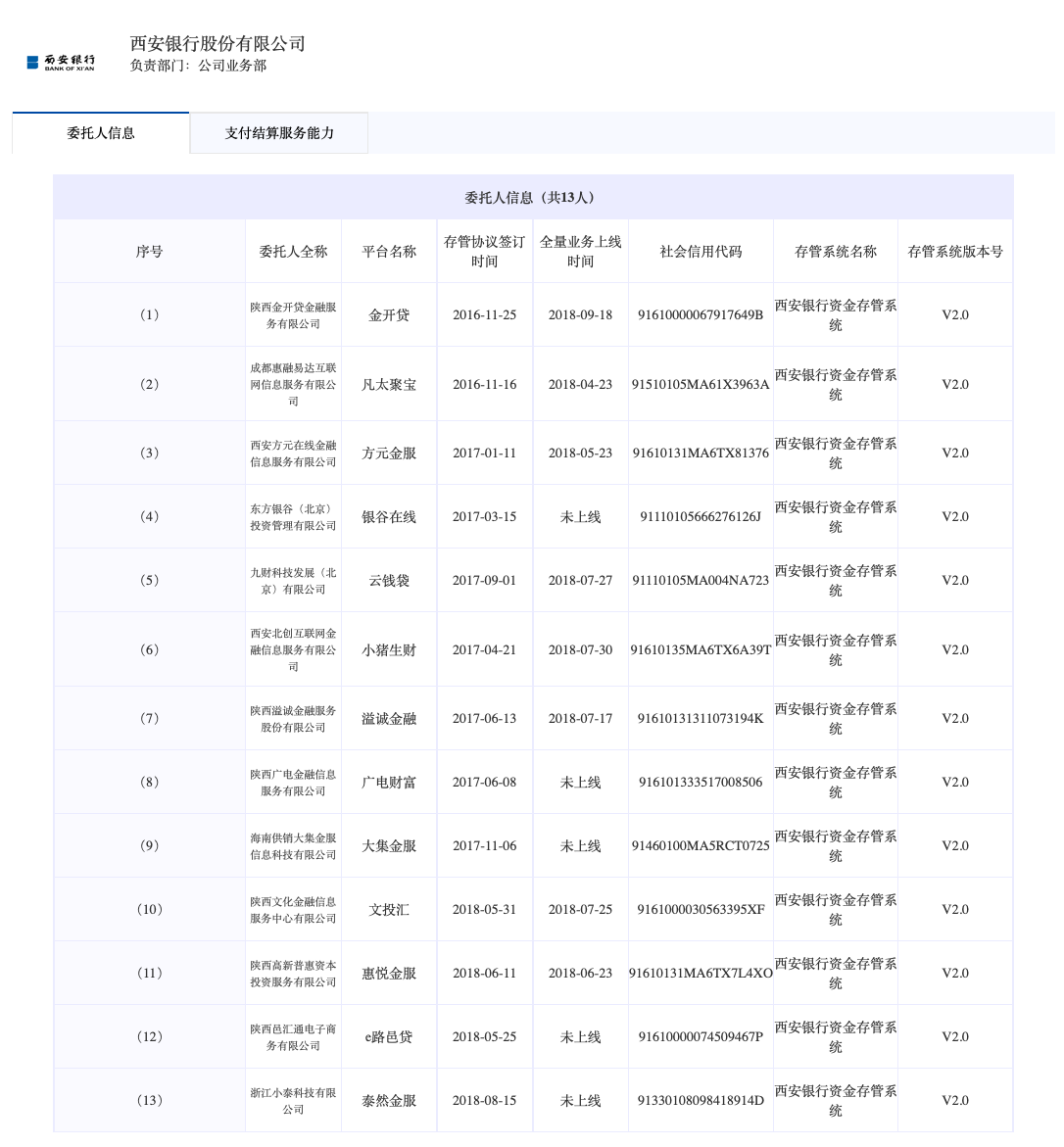Select 西安北创互联网金融信息服务有限公司 cell

point(294,649)
